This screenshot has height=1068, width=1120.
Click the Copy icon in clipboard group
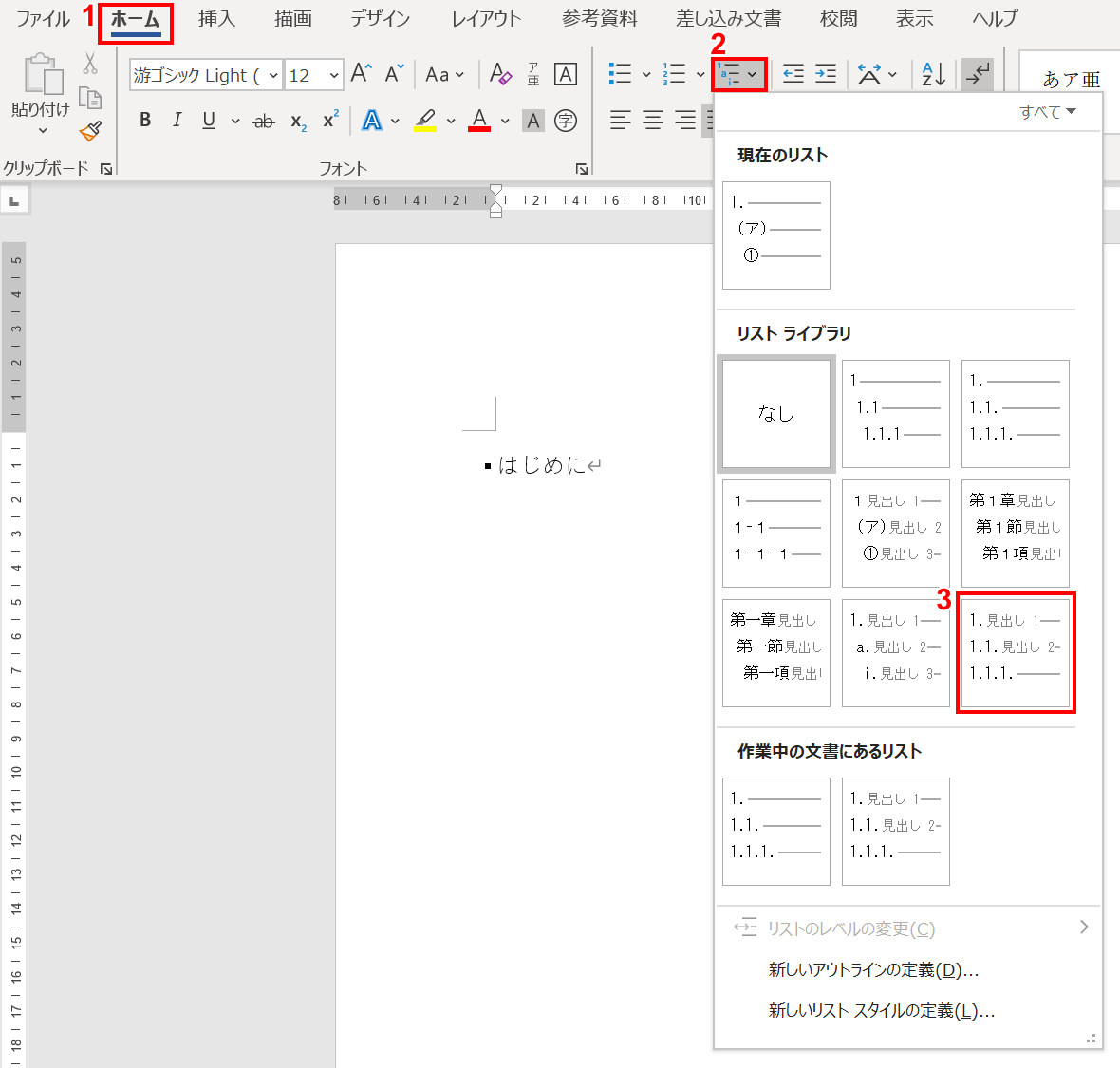[x=90, y=98]
